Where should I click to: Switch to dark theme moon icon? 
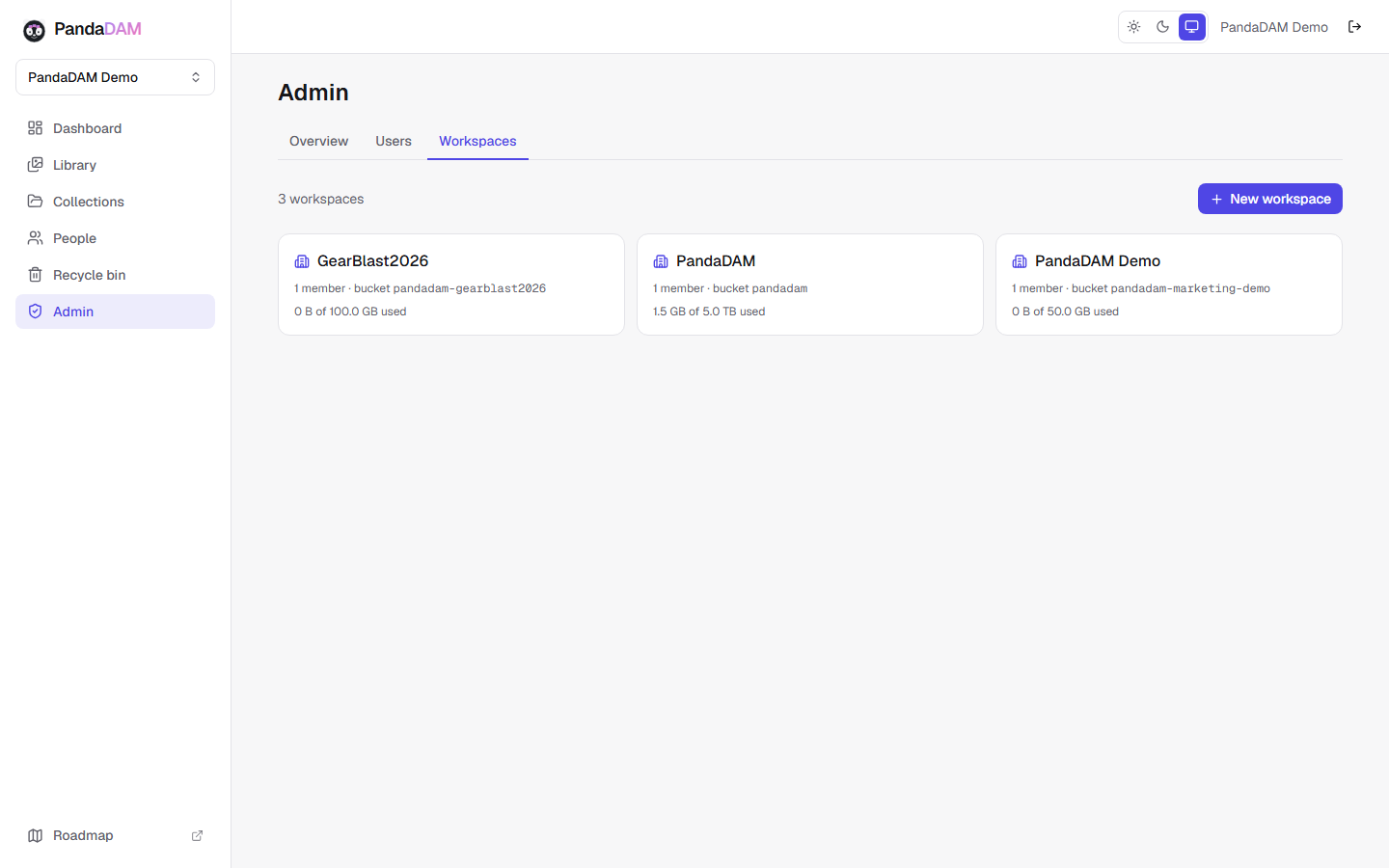coord(1163,27)
